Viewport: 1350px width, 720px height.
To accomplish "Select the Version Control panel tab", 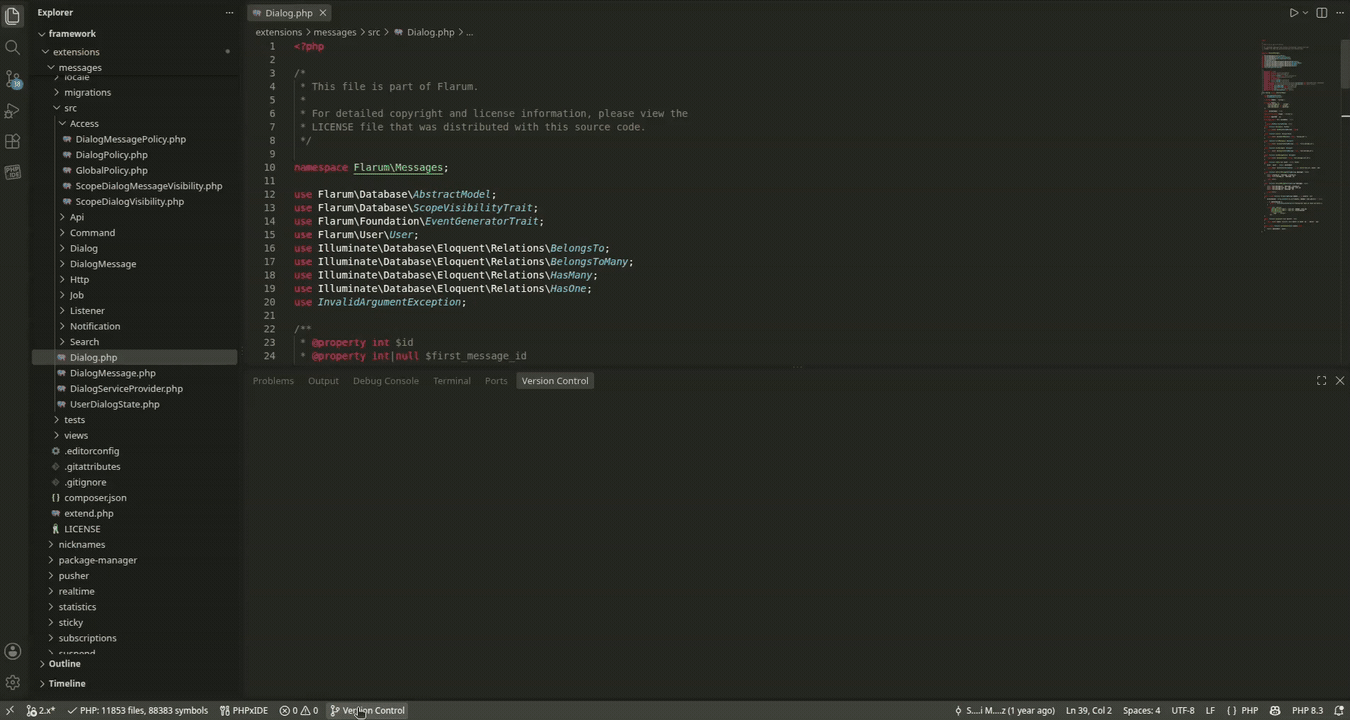I will point(555,381).
